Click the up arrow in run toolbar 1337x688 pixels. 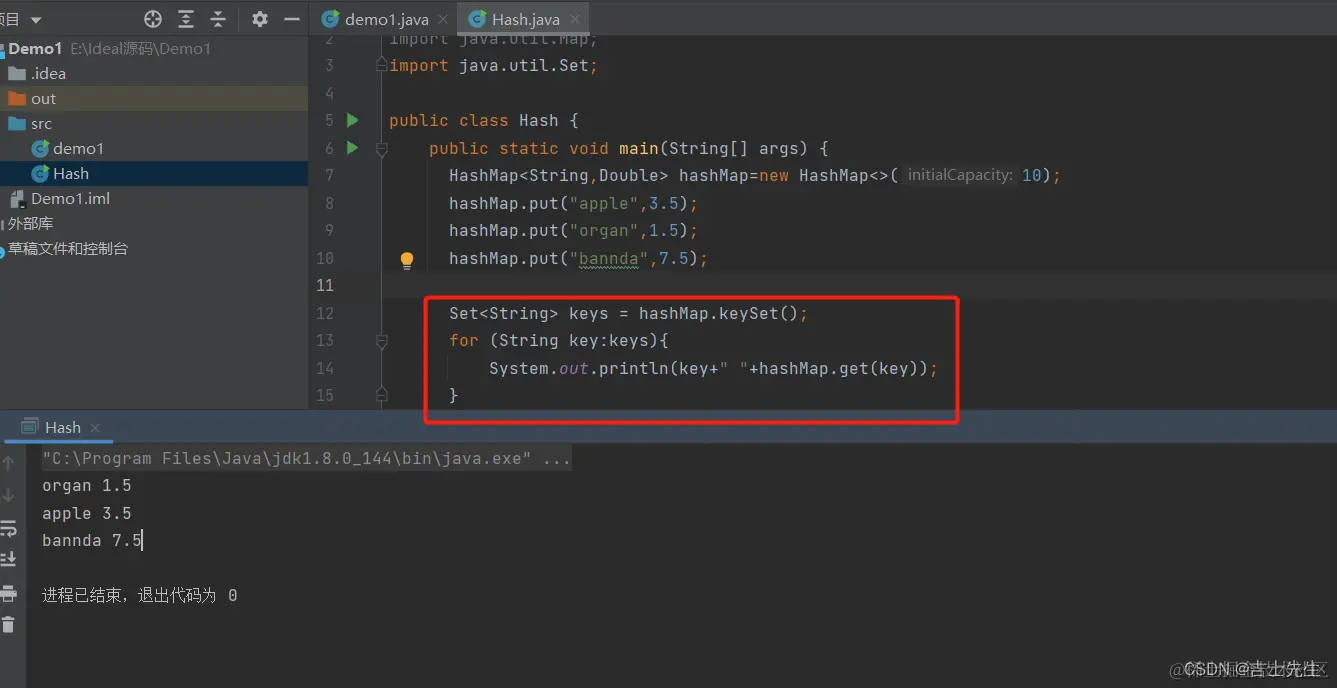(x=9, y=464)
